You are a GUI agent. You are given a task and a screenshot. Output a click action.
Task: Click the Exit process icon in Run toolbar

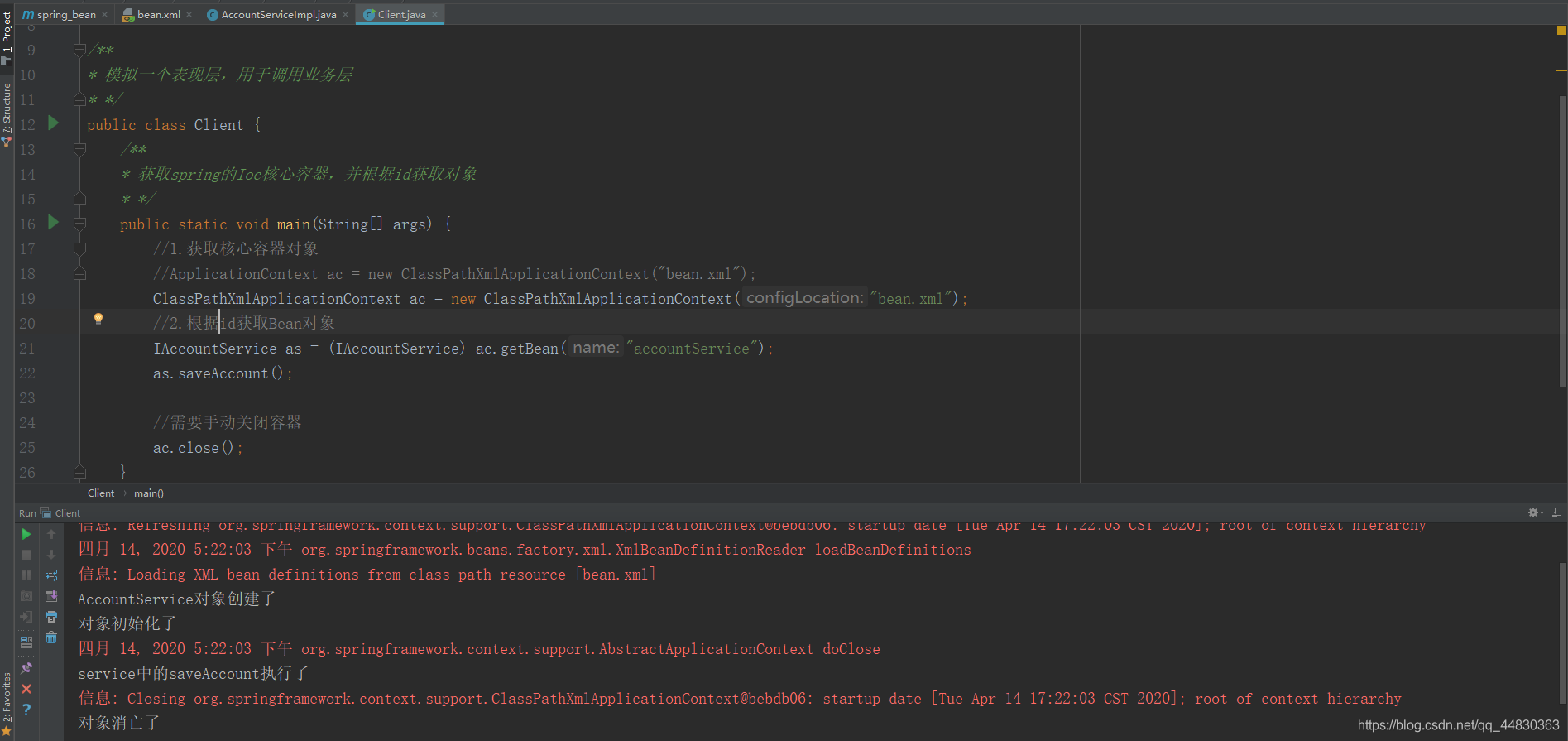[26, 617]
